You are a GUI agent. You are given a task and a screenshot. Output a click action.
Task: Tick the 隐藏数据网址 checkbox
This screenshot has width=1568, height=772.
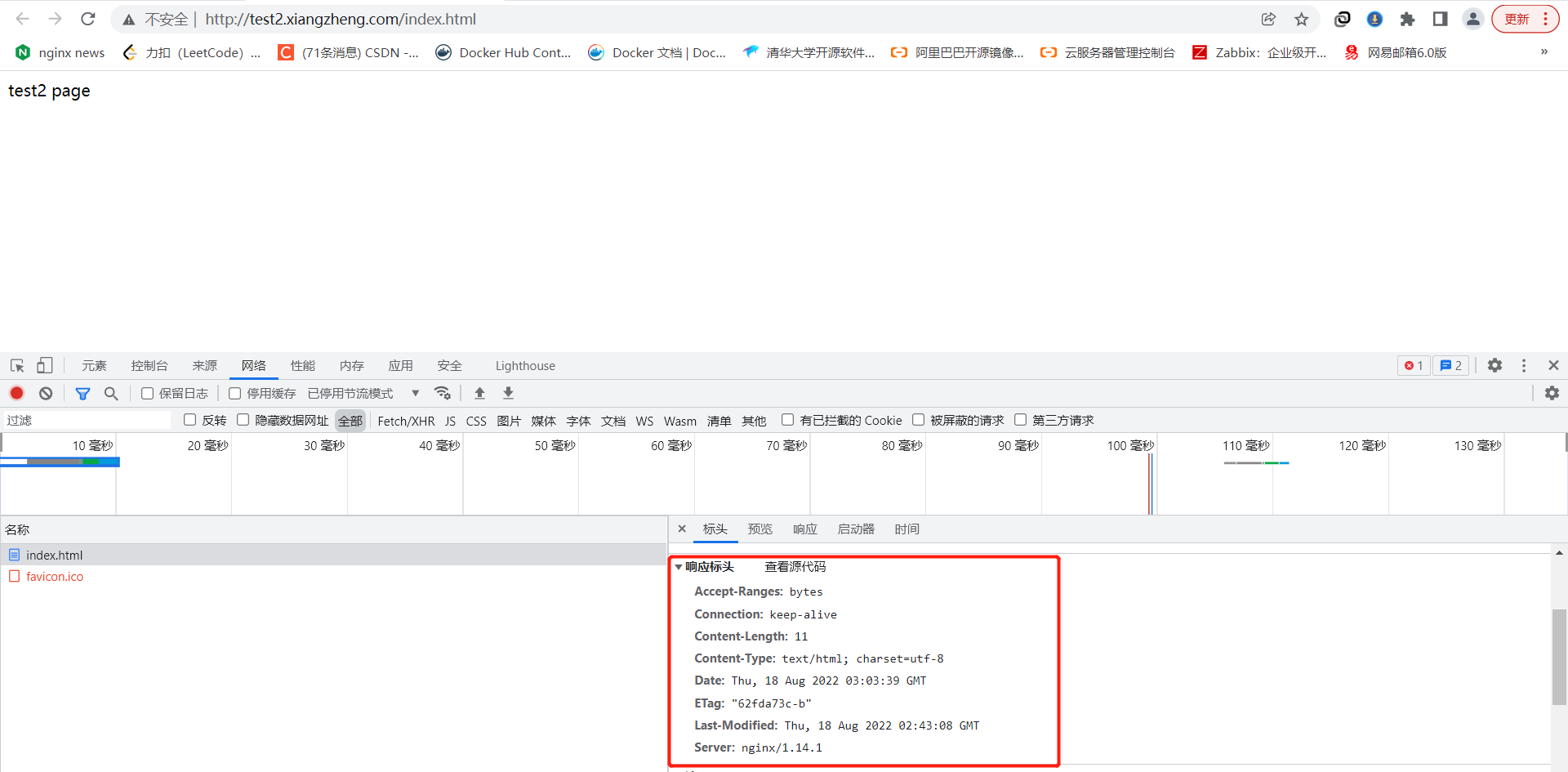pos(243,420)
